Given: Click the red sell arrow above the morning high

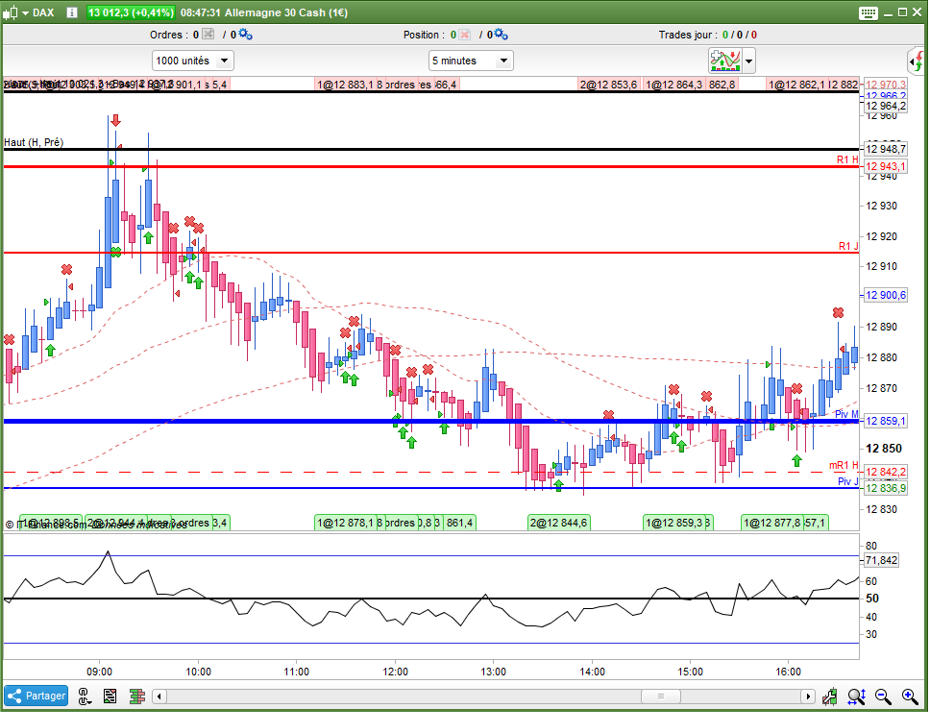Looking at the screenshot, I should pos(116,120).
